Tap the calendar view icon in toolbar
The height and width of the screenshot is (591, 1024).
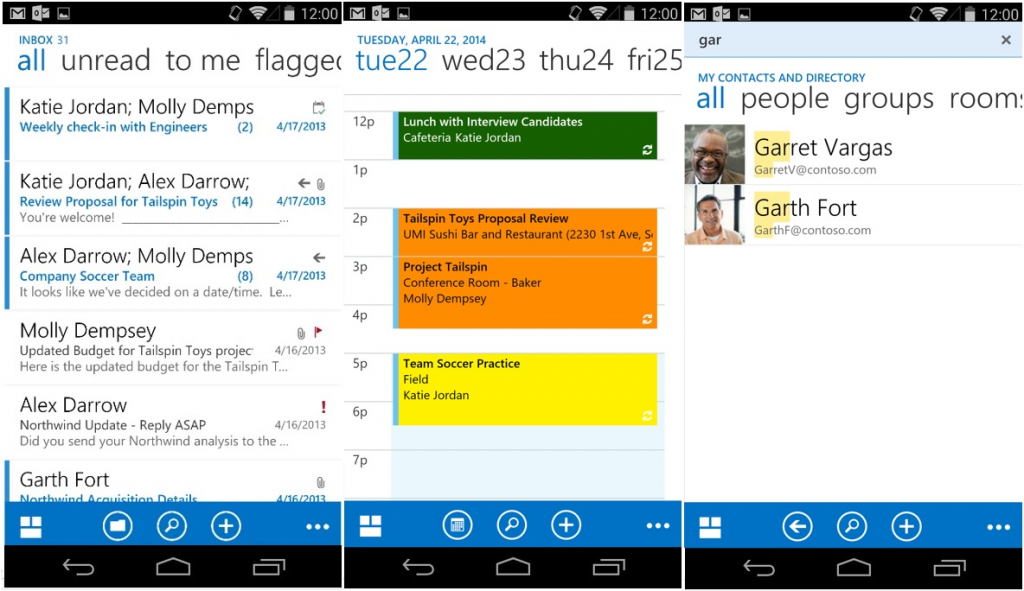(457, 525)
